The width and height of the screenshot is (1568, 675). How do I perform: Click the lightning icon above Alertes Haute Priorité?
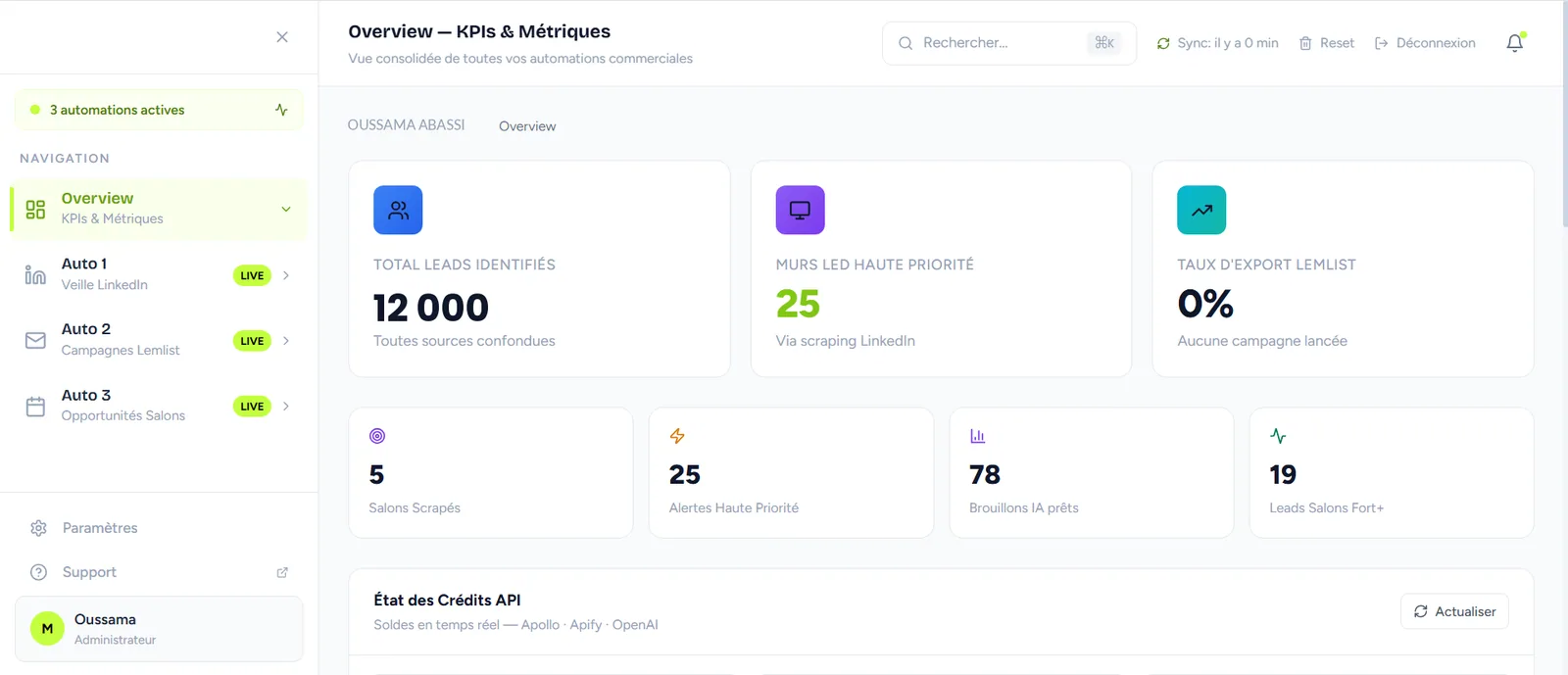tap(677, 436)
